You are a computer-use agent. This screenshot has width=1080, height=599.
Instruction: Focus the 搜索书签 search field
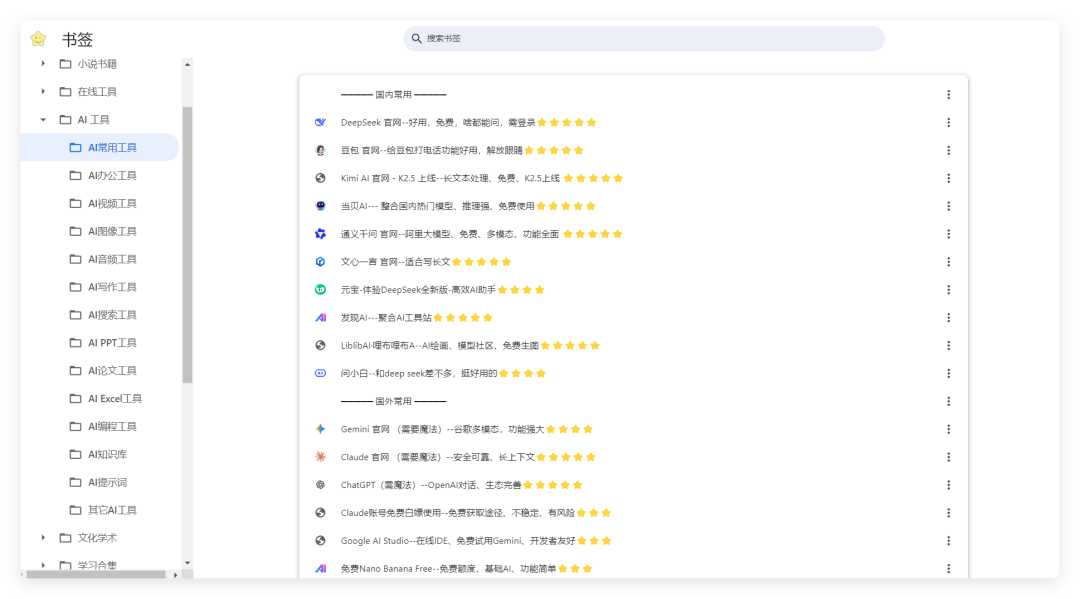pos(644,39)
